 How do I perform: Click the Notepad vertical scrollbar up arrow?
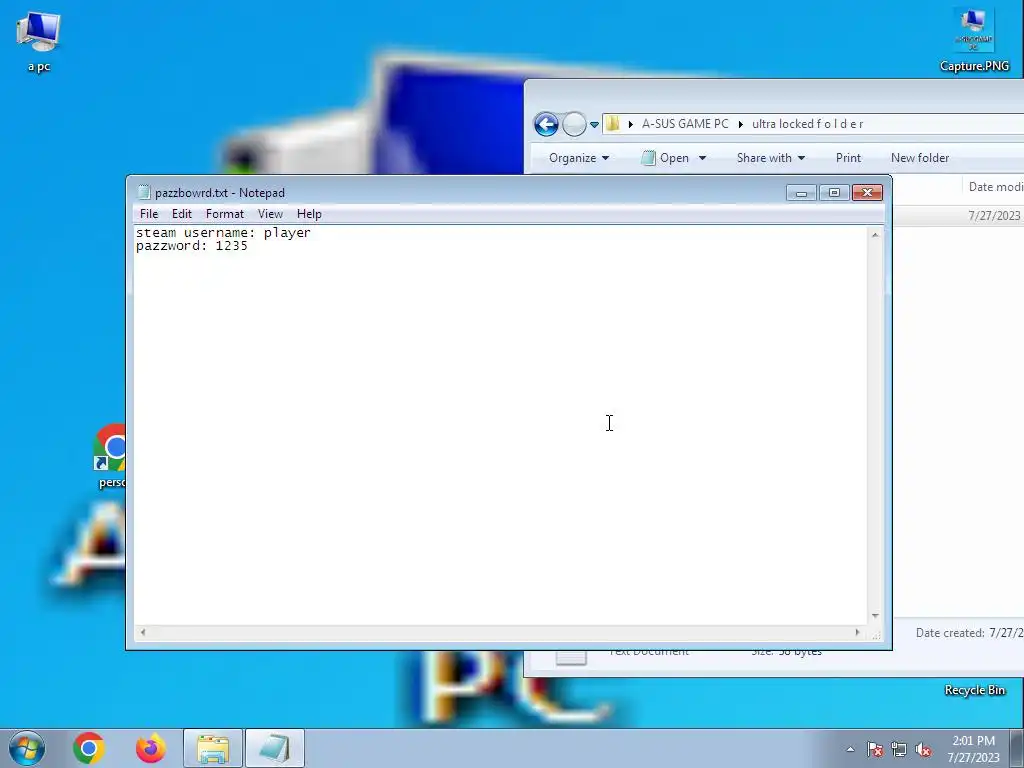coord(875,234)
